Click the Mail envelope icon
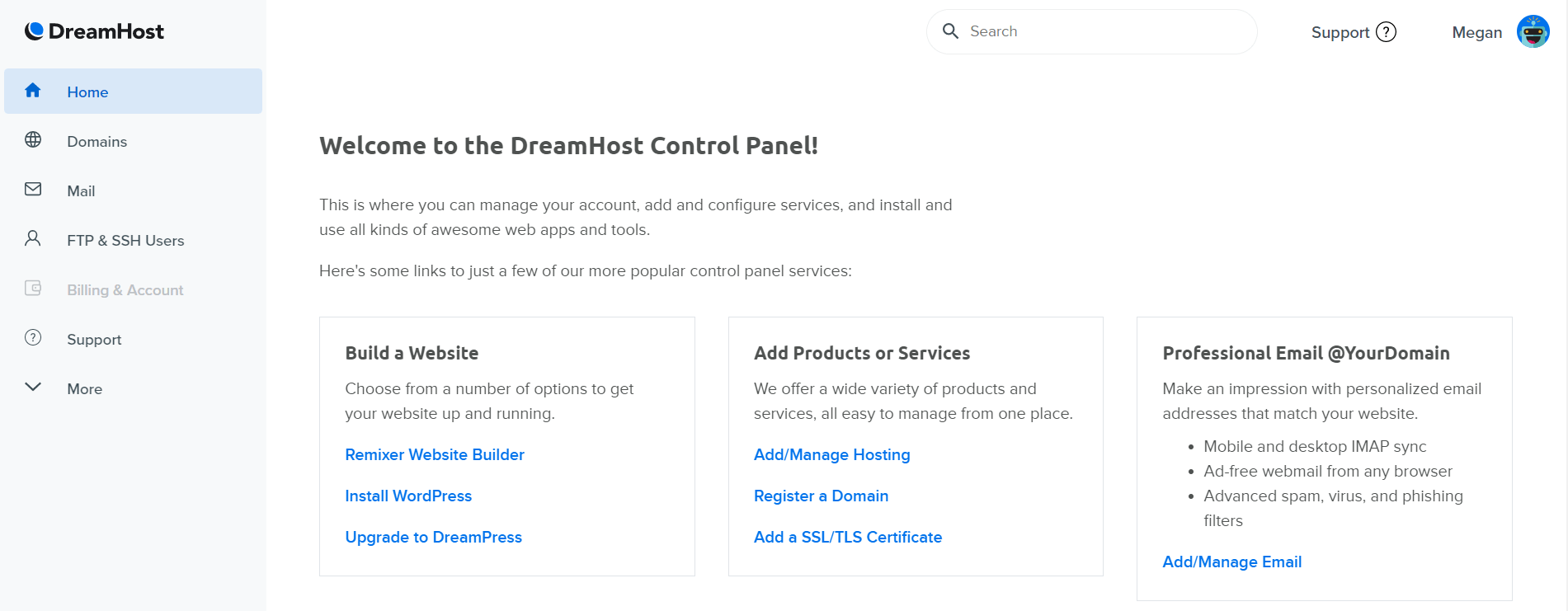1568x611 pixels. [33, 190]
